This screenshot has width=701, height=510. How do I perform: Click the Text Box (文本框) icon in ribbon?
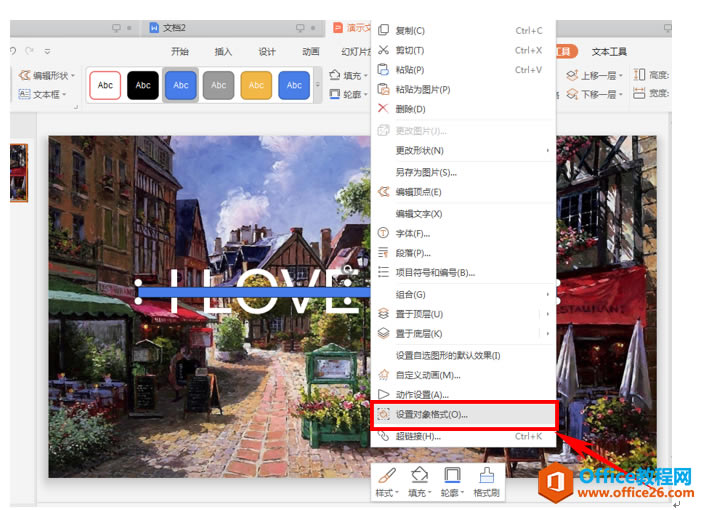click(x=25, y=94)
